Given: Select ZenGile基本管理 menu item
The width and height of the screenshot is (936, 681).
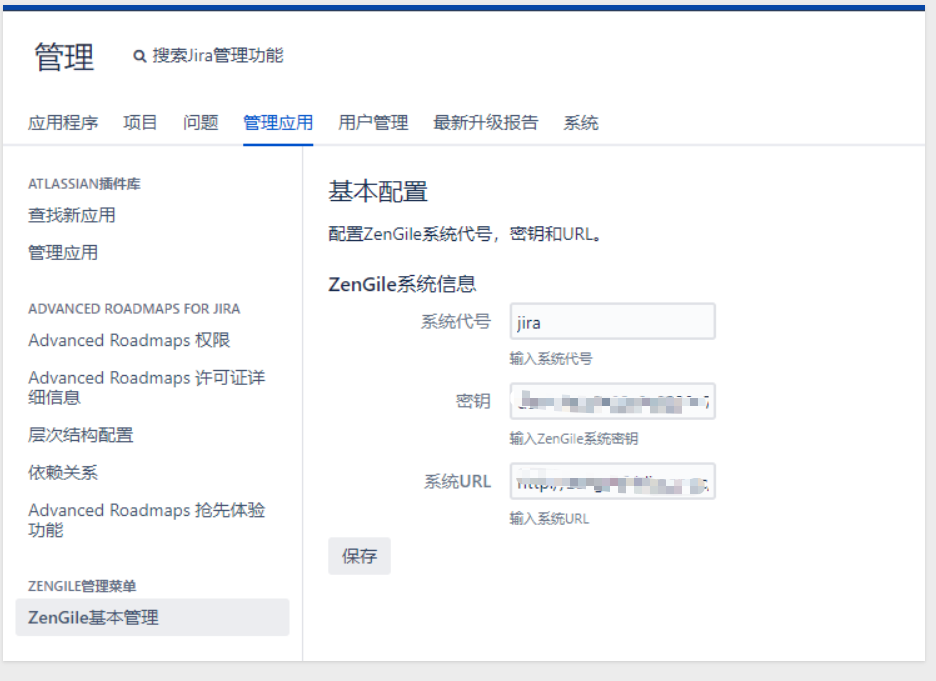Looking at the screenshot, I should tap(93, 618).
